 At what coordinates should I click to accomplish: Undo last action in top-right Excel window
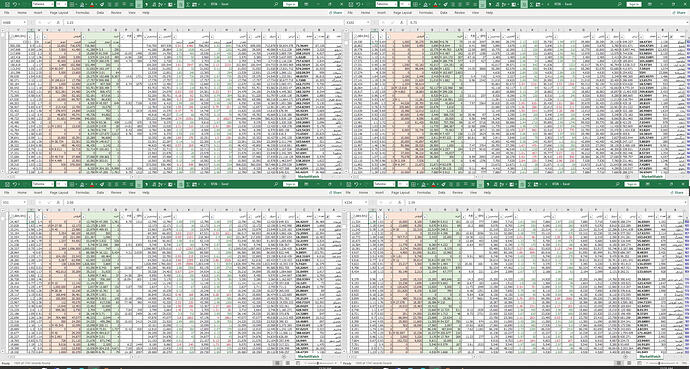tap(359, 4)
